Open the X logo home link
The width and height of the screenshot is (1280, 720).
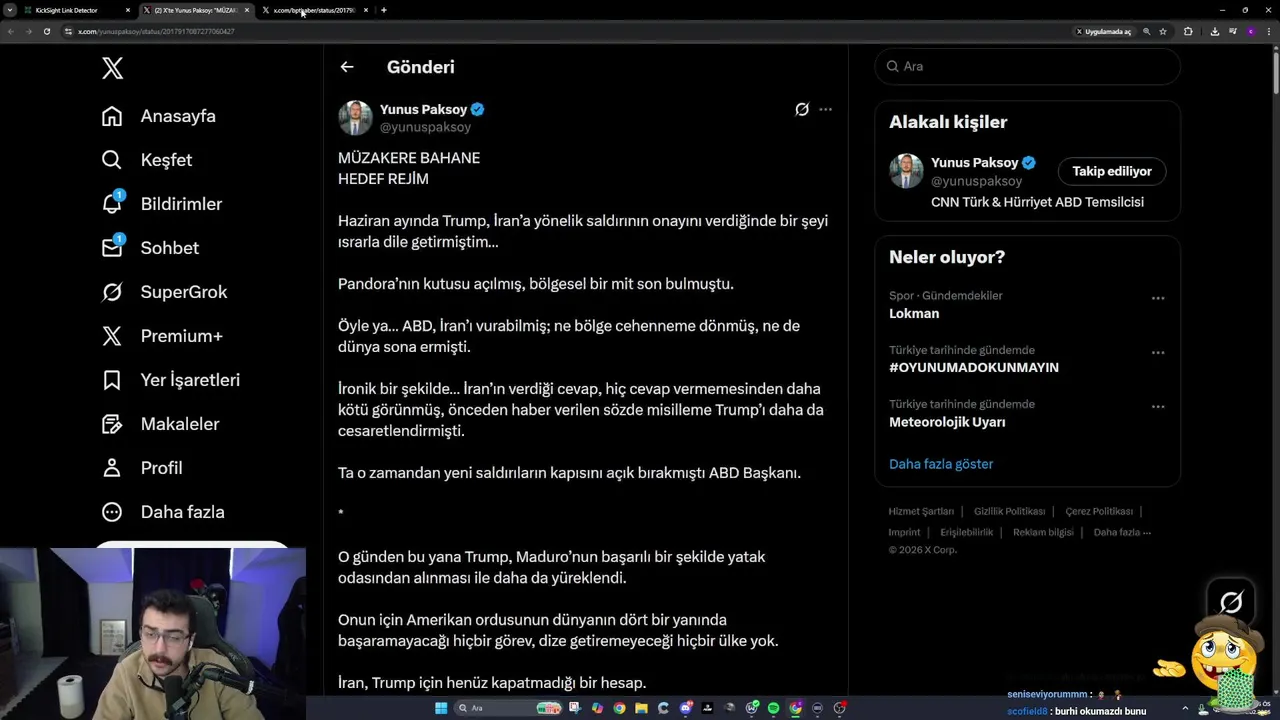click(x=112, y=68)
